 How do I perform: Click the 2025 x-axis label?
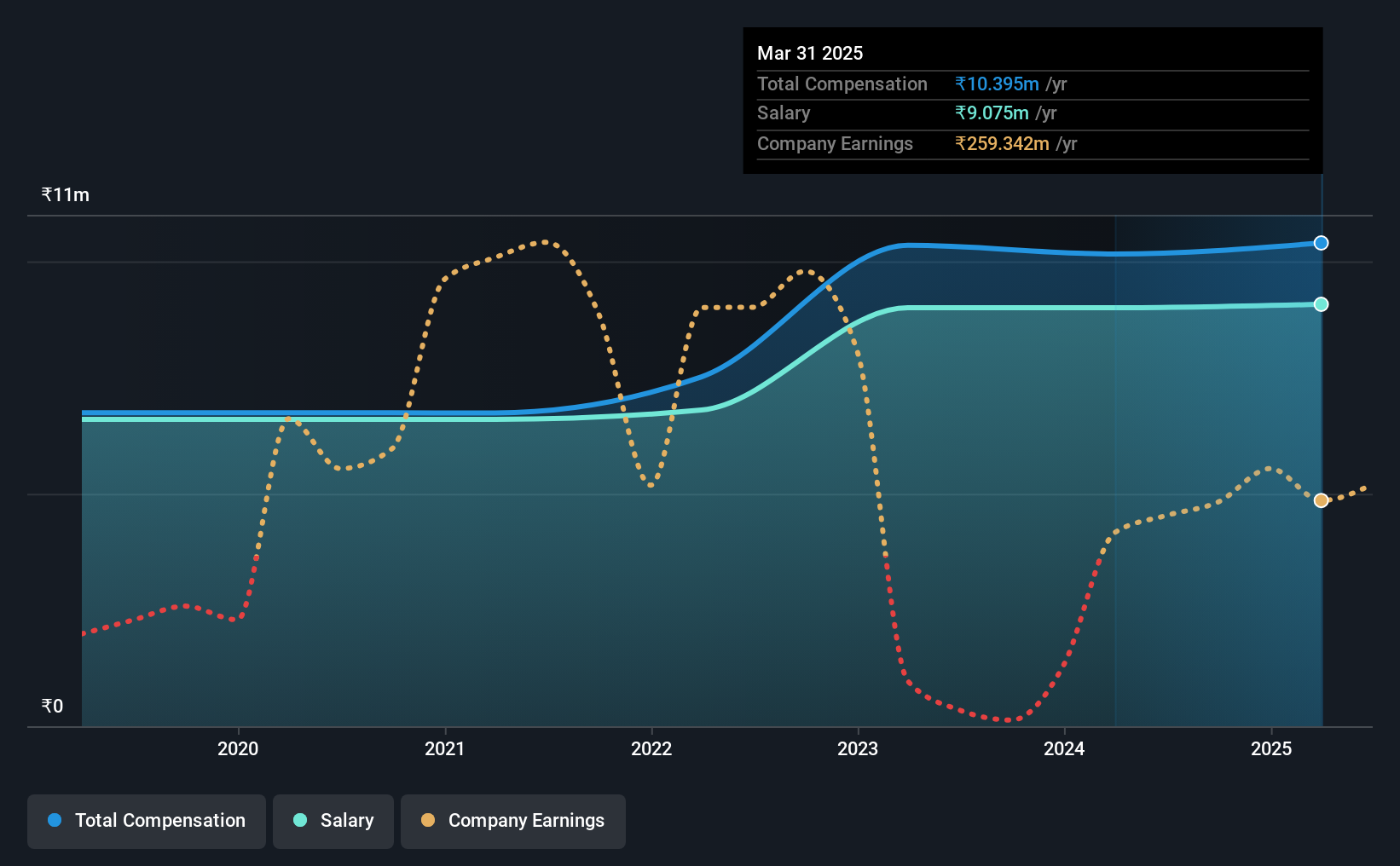(x=1271, y=748)
